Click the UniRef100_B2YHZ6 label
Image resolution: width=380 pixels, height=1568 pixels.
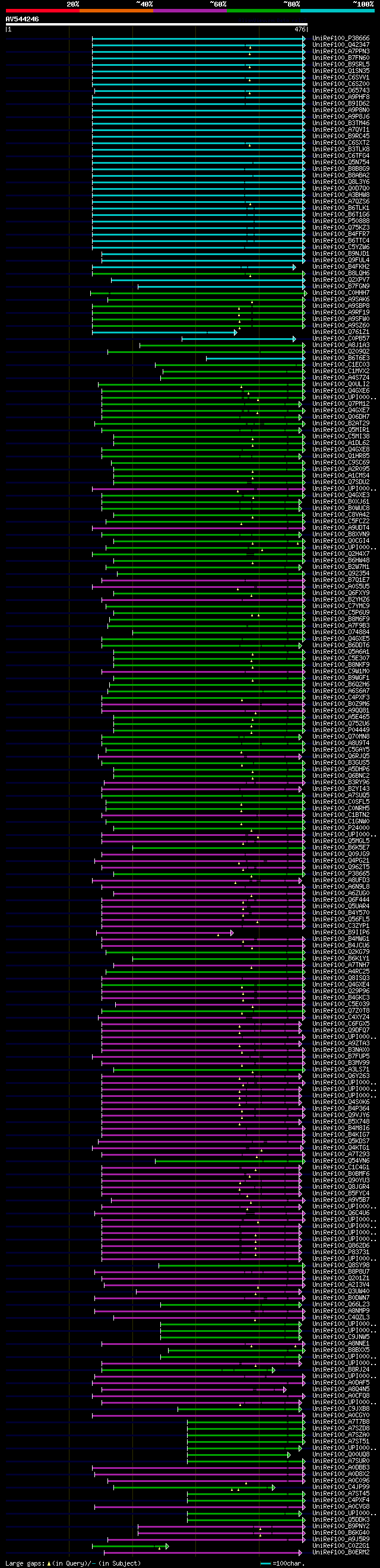point(341,600)
